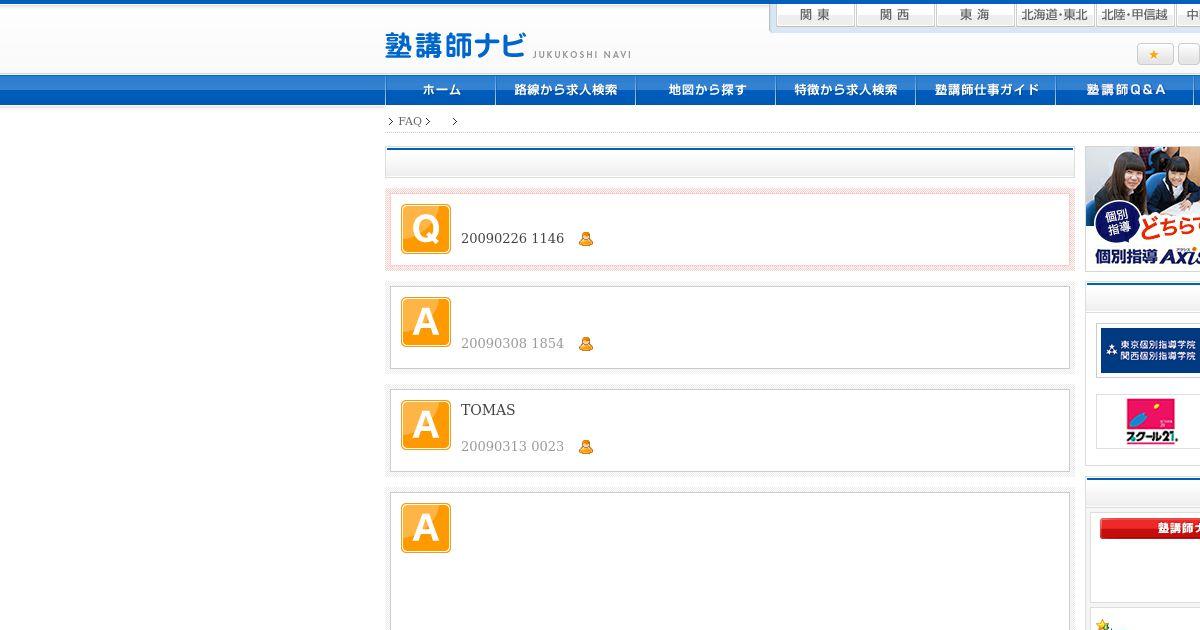Go to 特徴から求人検索

(846, 90)
